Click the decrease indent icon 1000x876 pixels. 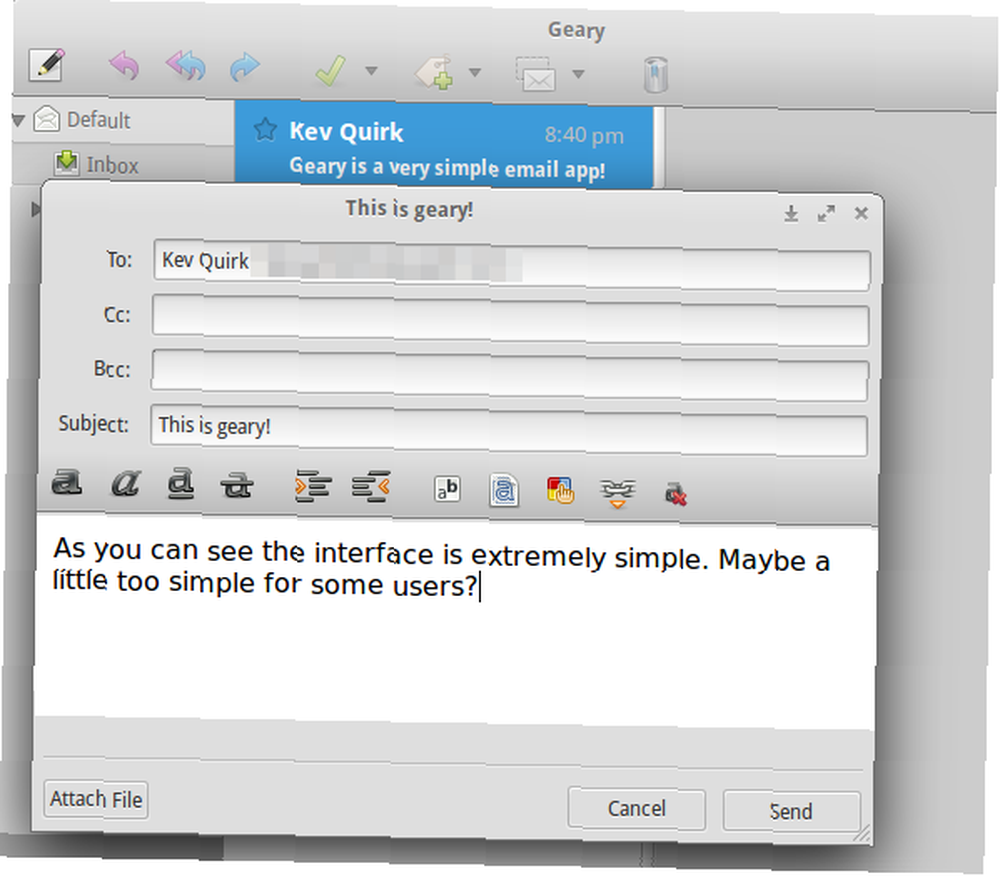point(371,487)
